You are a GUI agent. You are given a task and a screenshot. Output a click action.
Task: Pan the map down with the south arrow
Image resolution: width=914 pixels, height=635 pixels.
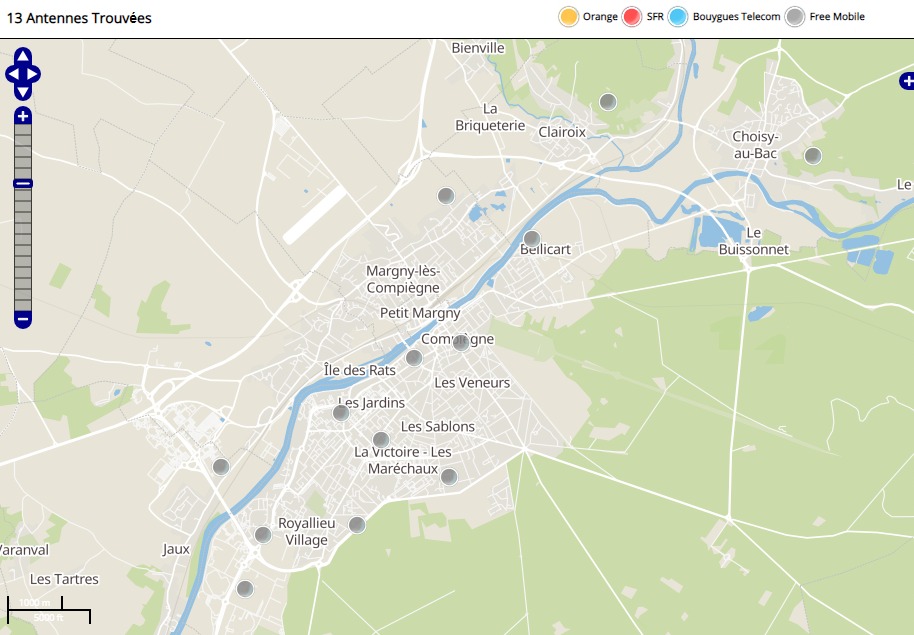pos(23,92)
